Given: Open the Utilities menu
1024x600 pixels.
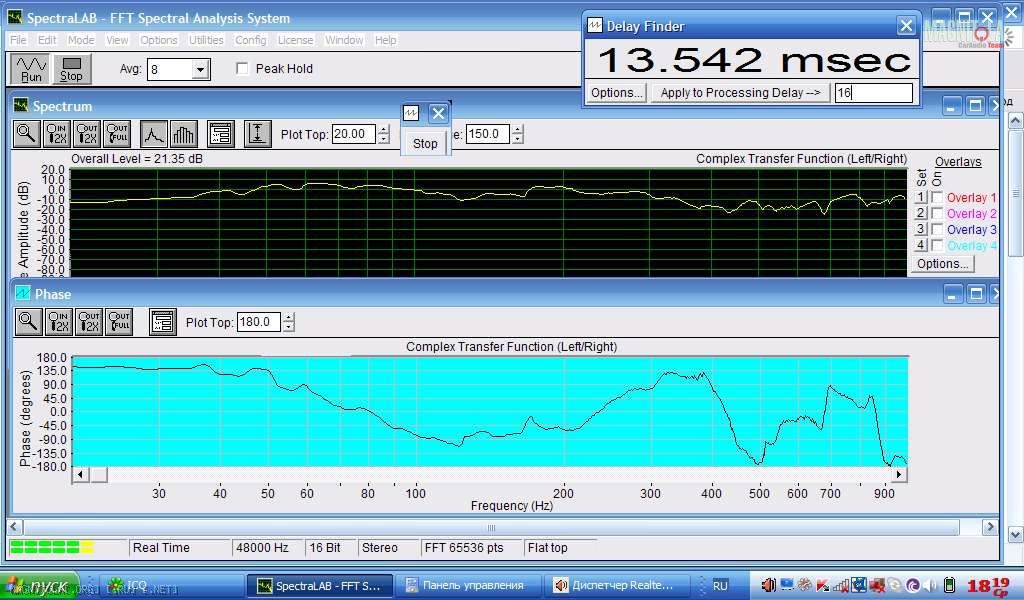Looking at the screenshot, I should tap(206, 40).
